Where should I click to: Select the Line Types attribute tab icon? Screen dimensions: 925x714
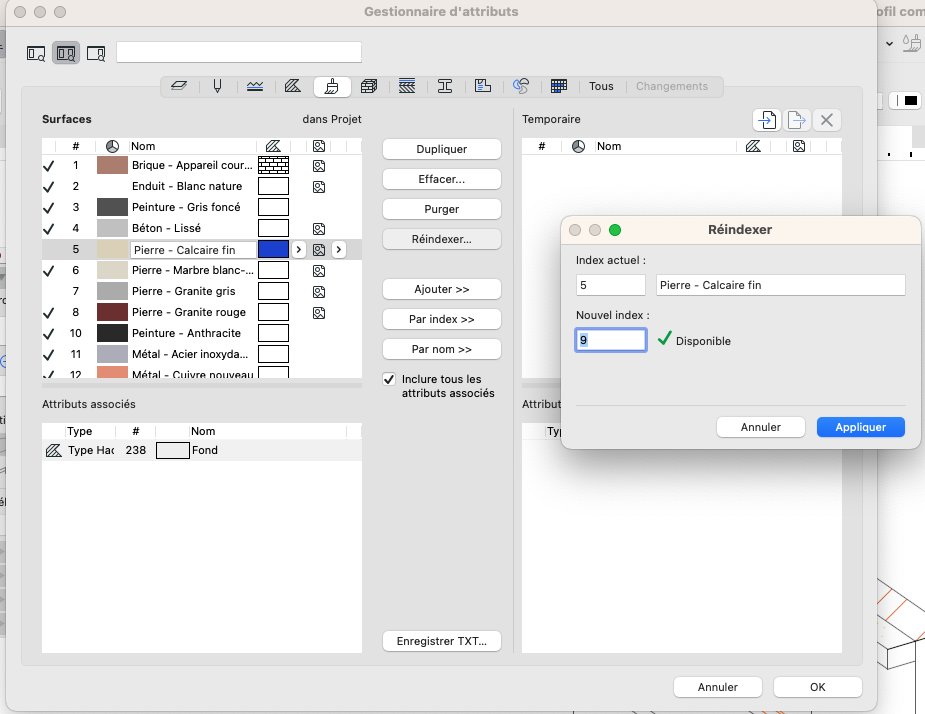click(x=255, y=86)
